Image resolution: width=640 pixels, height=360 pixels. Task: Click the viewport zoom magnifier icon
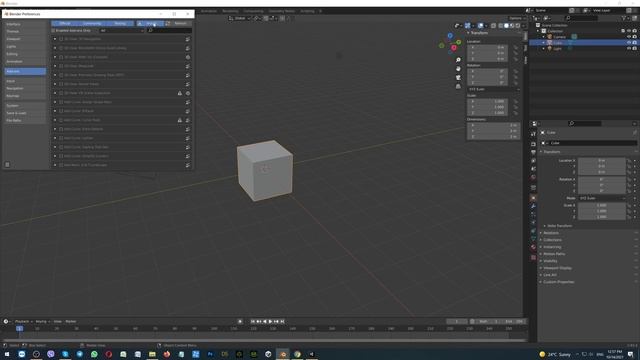[458, 60]
